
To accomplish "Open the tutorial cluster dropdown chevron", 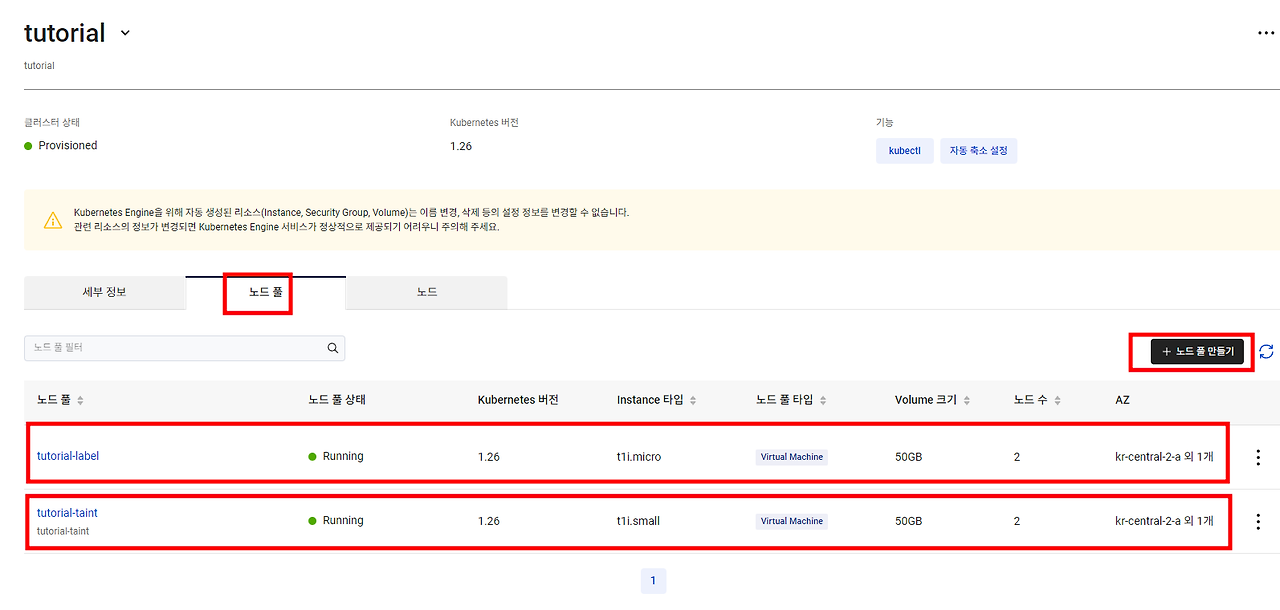I will click(125, 33).
